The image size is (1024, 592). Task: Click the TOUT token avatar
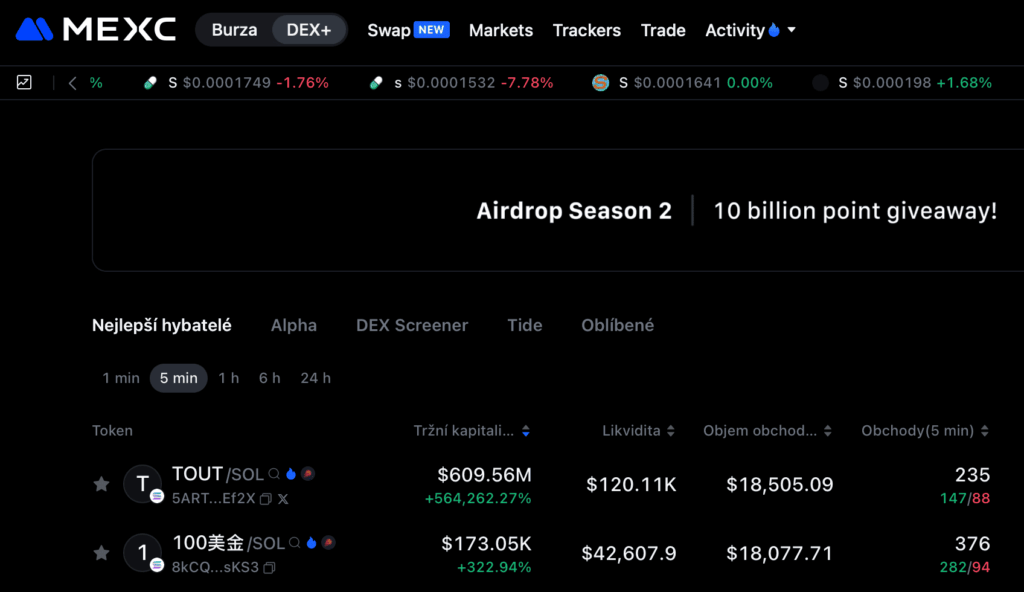tap(142, 484)
